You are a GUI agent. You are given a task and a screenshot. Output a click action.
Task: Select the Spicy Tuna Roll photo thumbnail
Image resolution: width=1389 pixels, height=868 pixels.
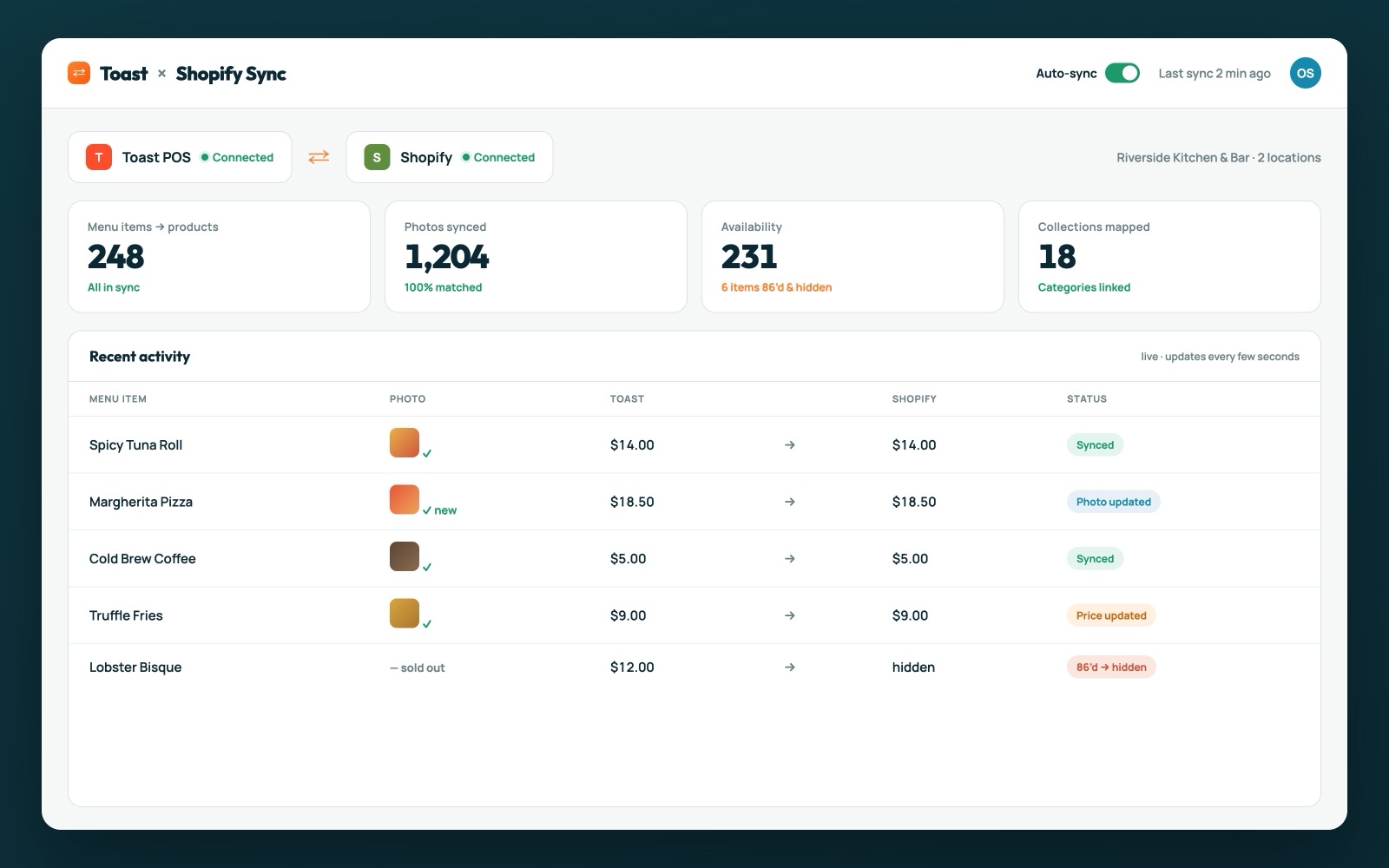[405, 443]
